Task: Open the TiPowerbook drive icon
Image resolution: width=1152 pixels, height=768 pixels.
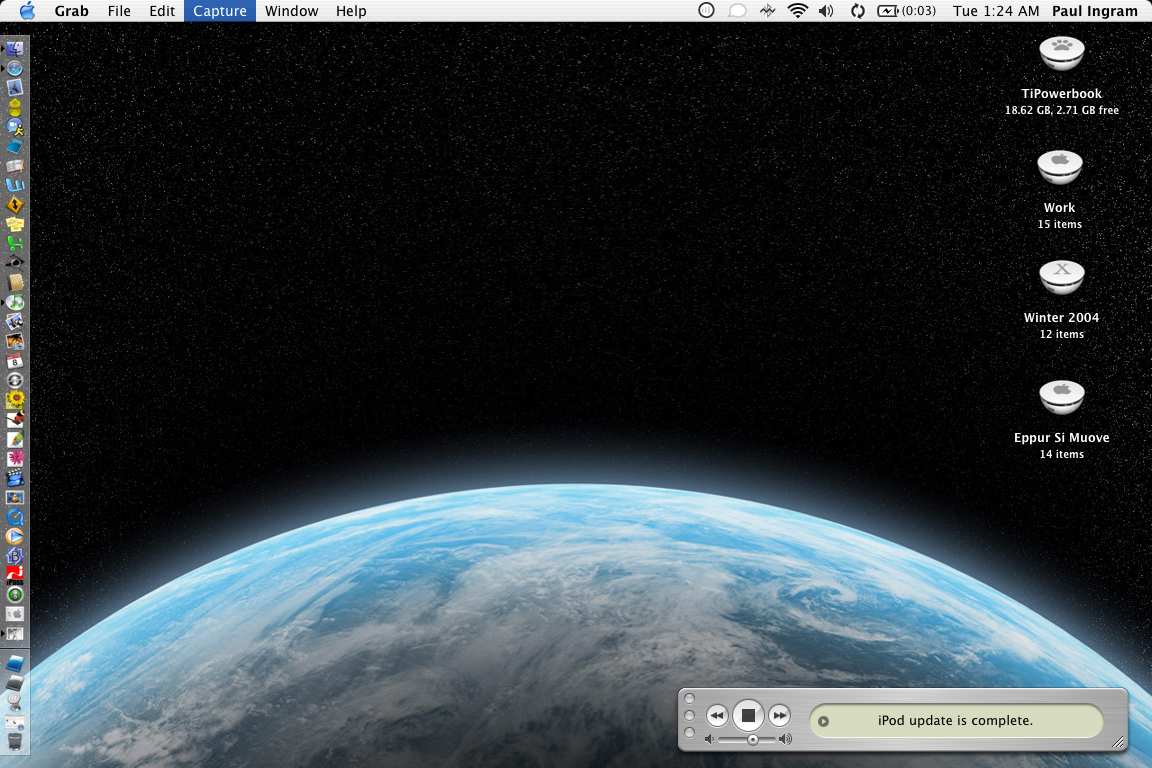Action: tap(1061, 54)
